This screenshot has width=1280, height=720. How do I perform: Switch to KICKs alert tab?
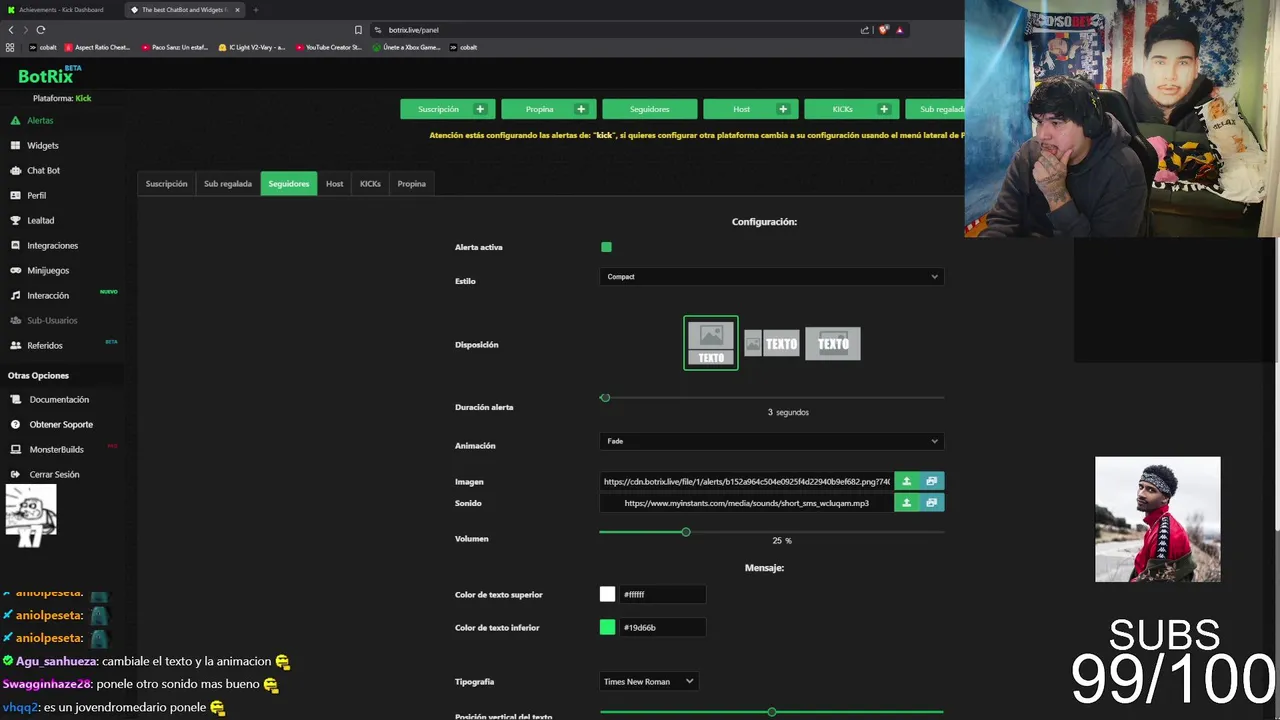[370, 184]
